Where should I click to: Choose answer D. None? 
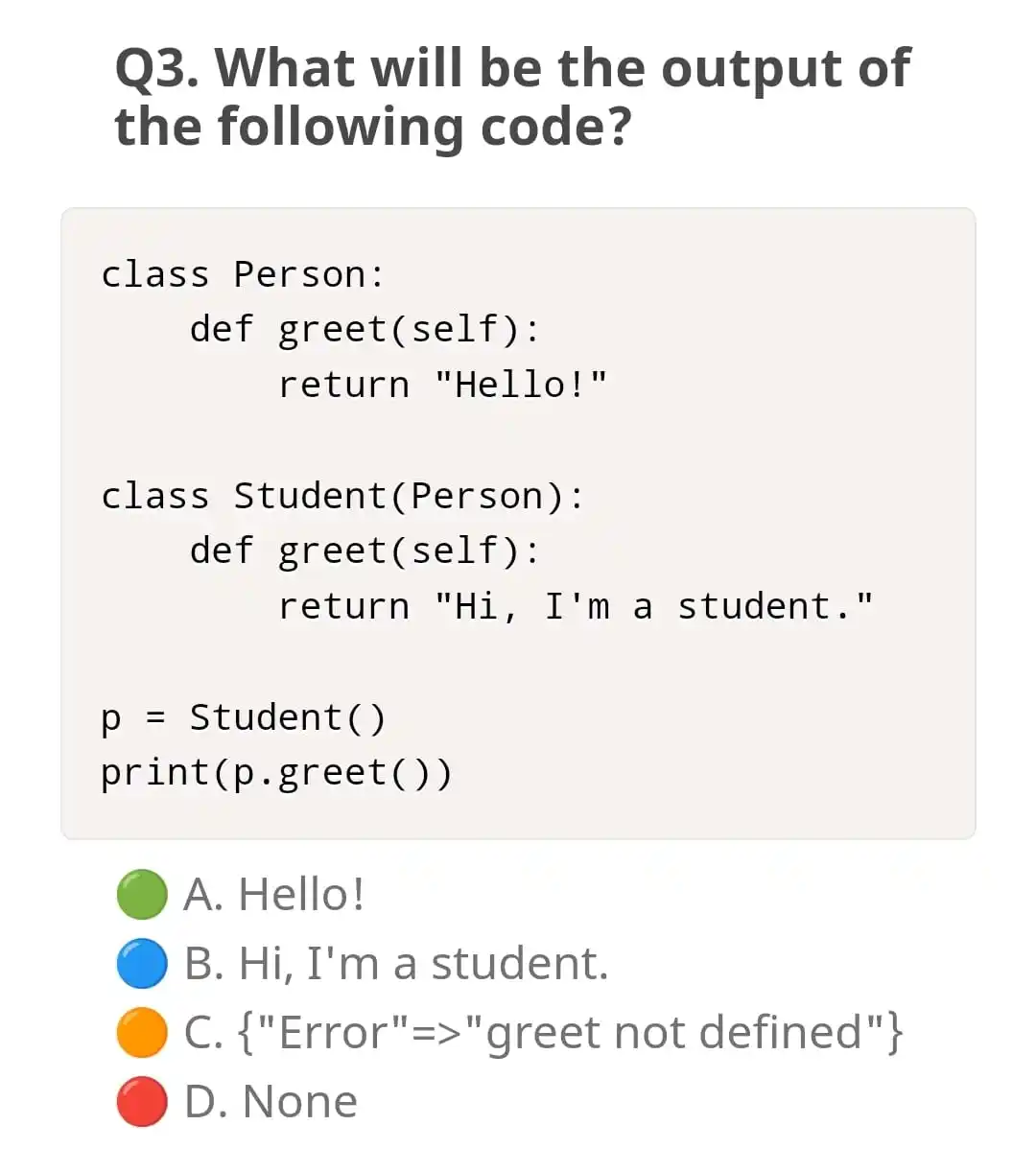(x=271, y=1102)
